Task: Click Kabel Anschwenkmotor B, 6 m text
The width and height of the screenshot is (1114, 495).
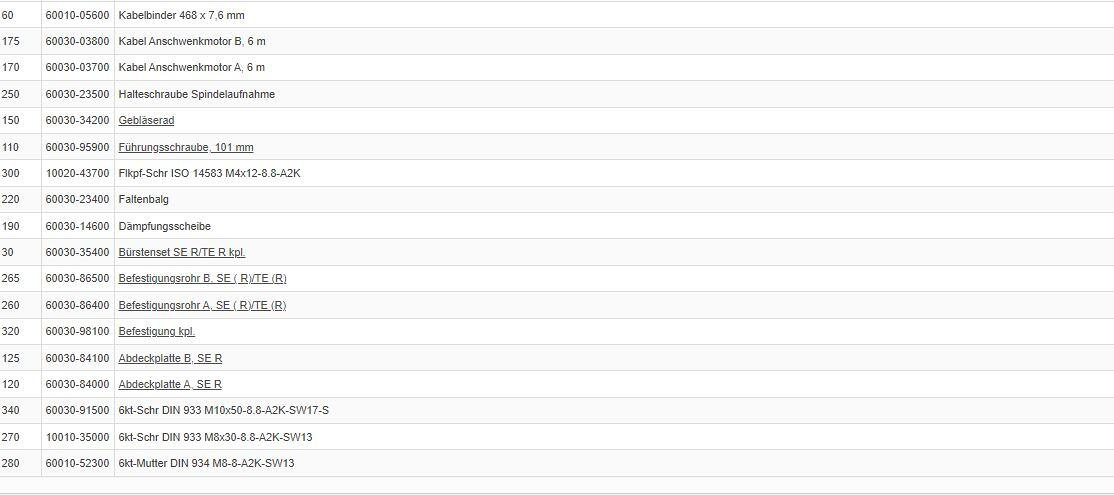Action: (x=192, y=41)
